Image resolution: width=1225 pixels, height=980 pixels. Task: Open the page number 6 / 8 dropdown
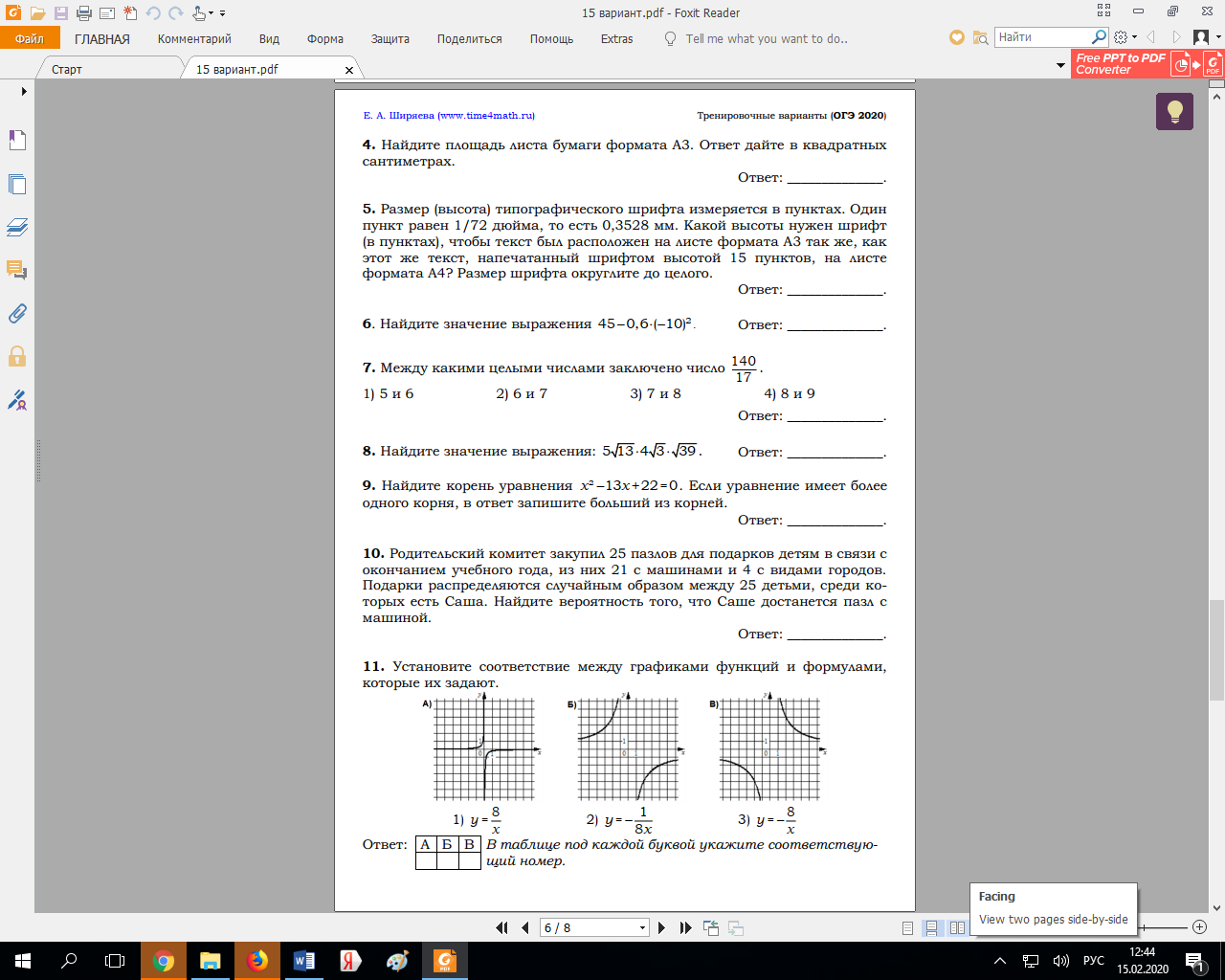click(x=642, y=927)
